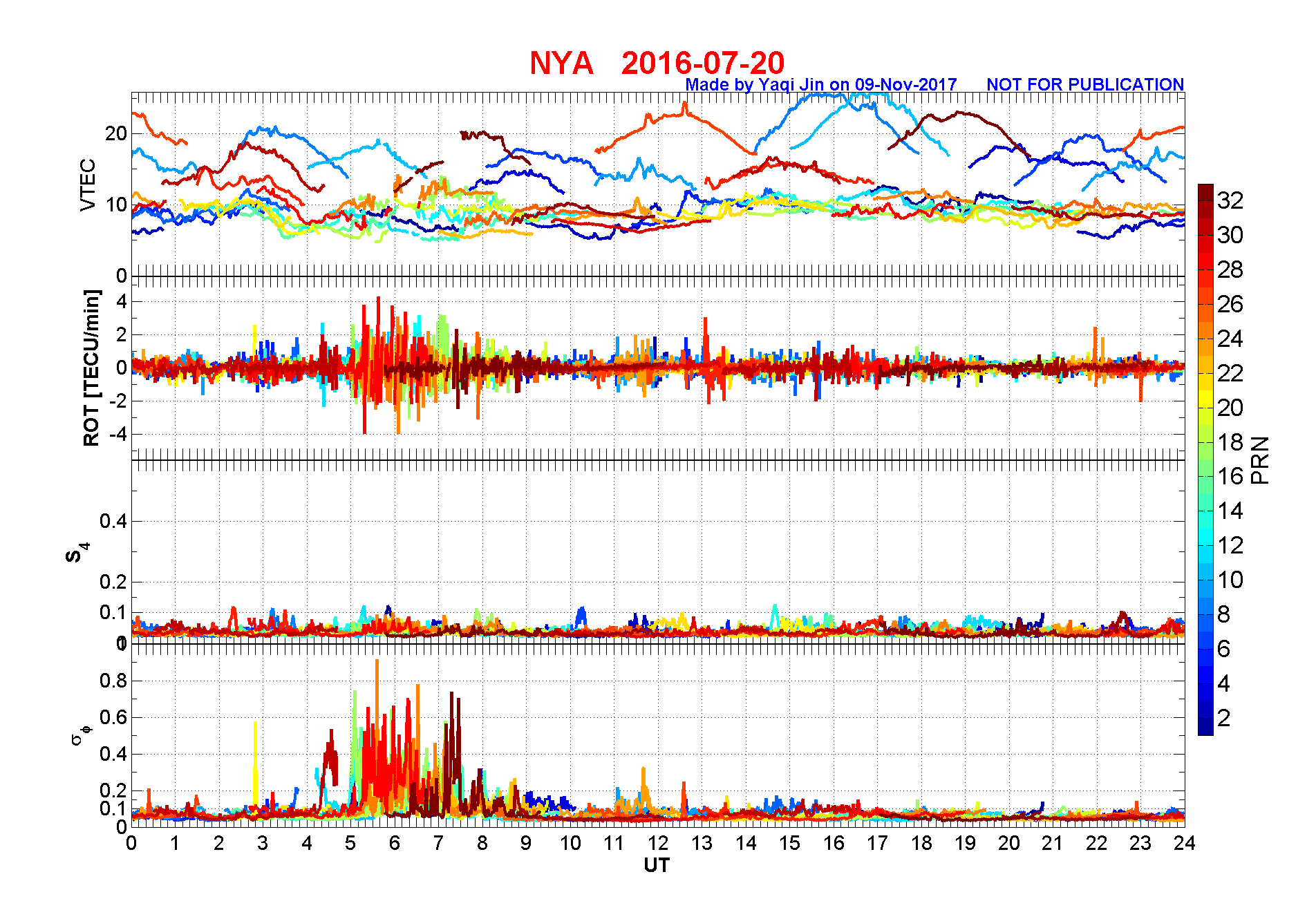Click the UT axis tick label 6
The width and height of the screenshot is (1316, 919).
pos(395,843)
